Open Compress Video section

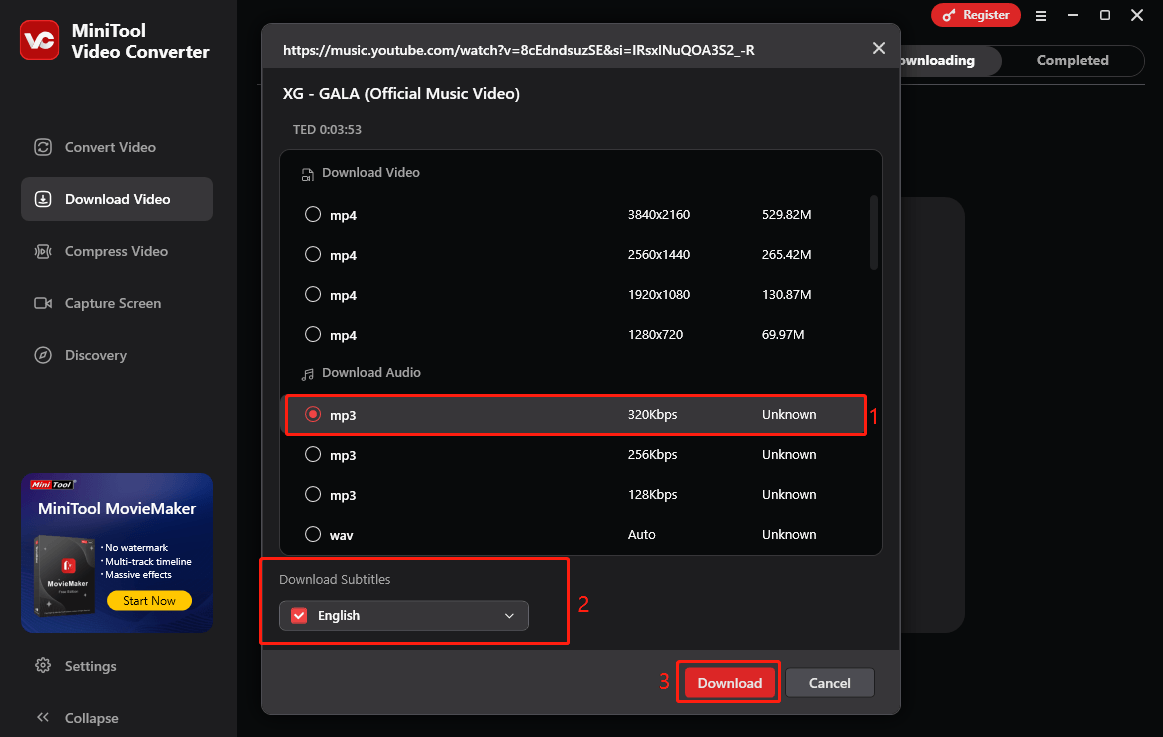(x=116, y=251)
